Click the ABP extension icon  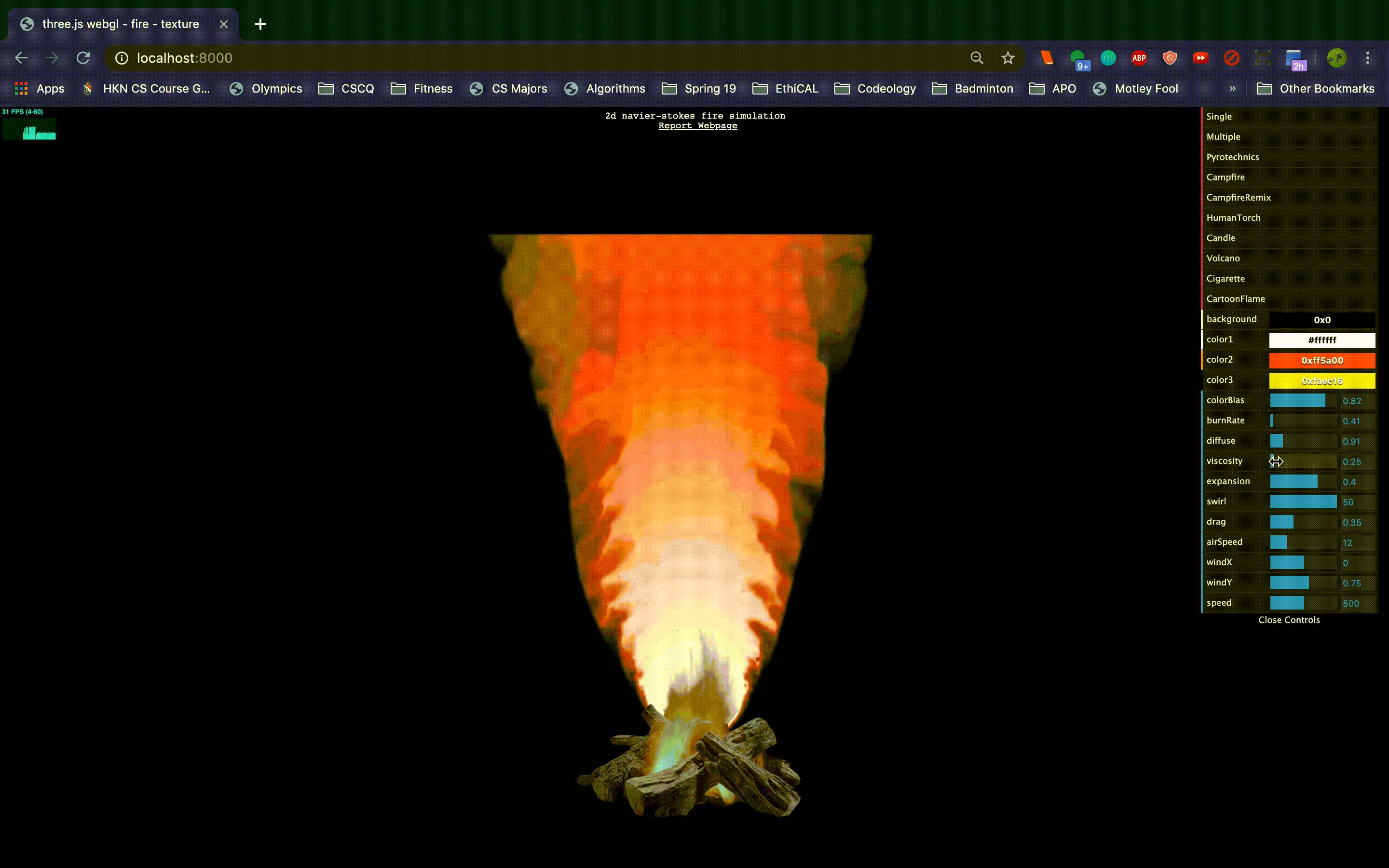click(1139, 58)
